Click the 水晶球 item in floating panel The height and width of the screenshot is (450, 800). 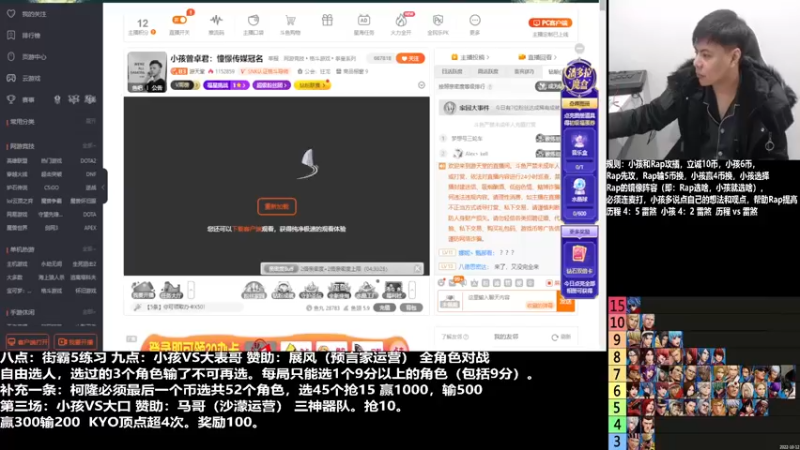coord(579,190)
